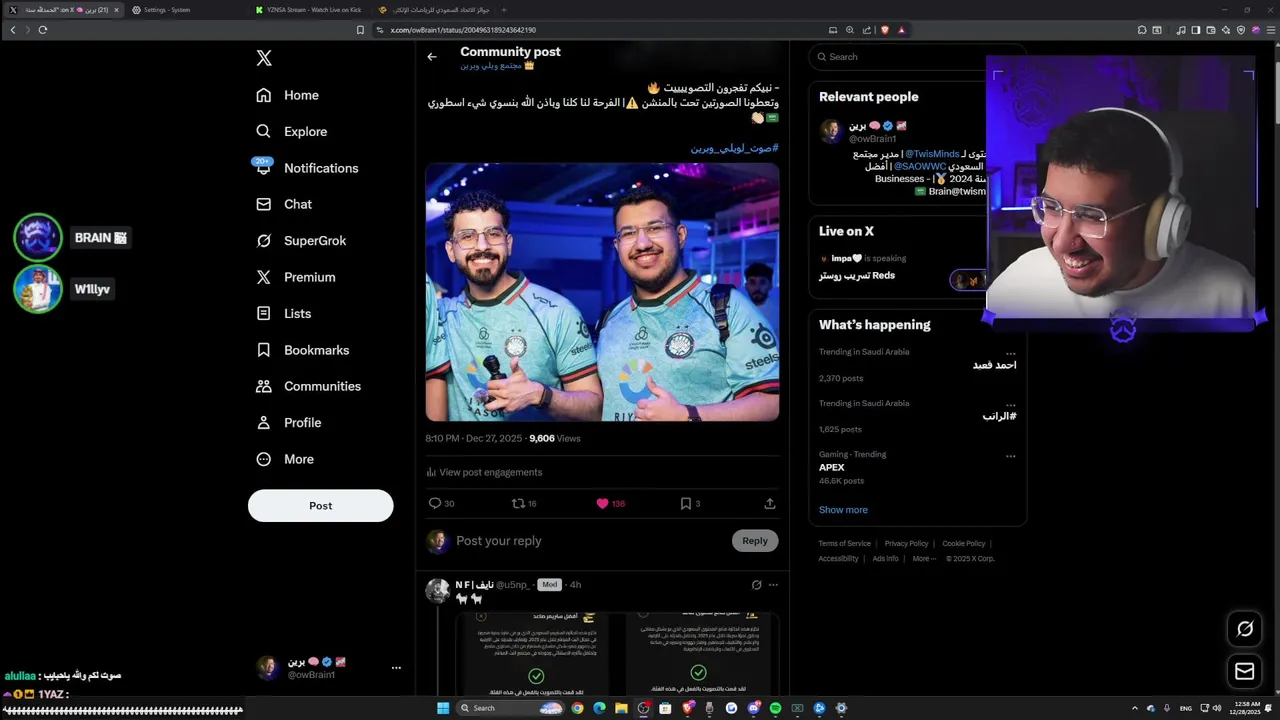Click the X logo in the sidebar
The image size is (1280, 720).
click(x=264, y=58)
